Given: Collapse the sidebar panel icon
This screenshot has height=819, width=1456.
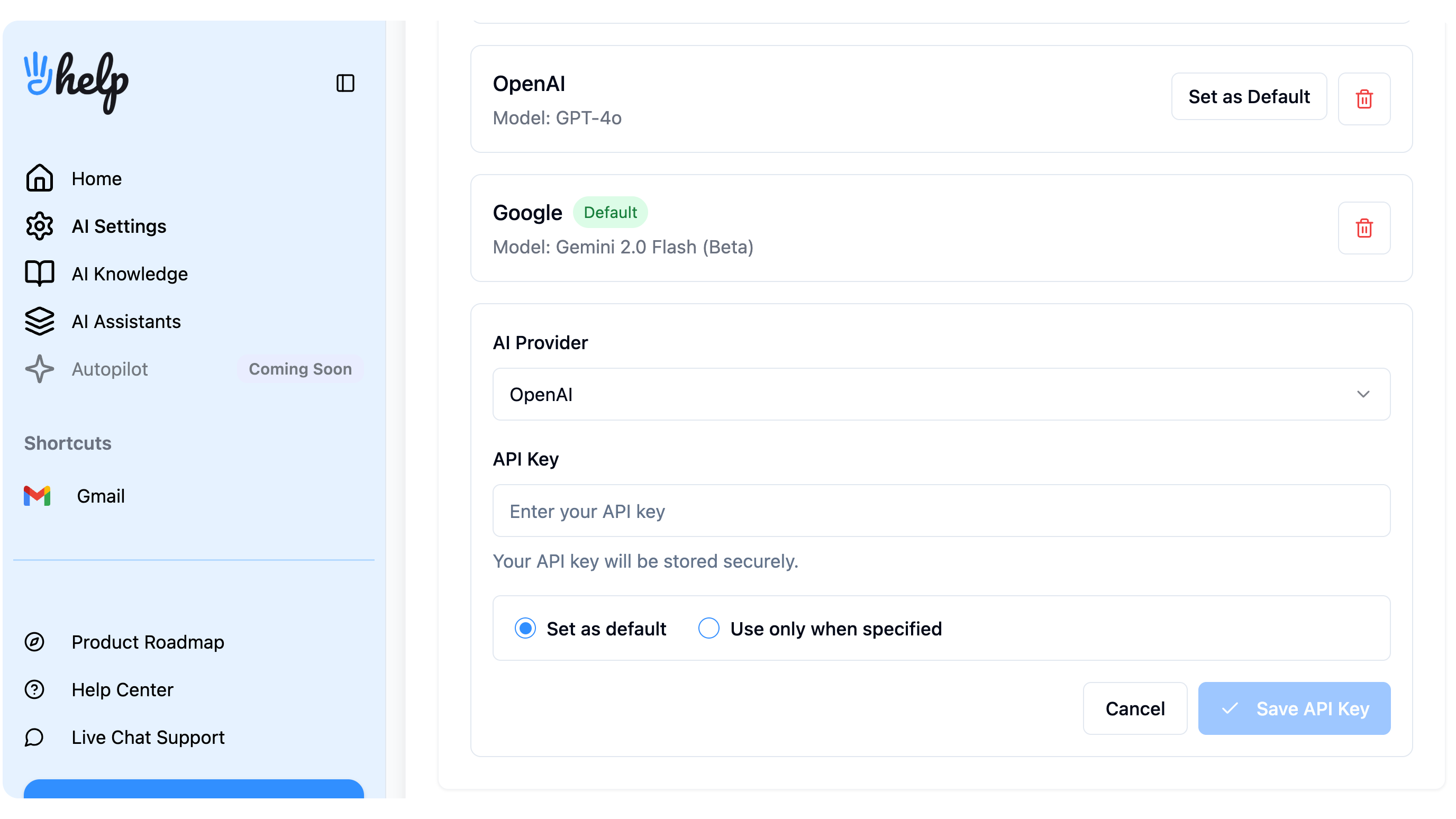Looking at the screenshot, I should point(345,83).
